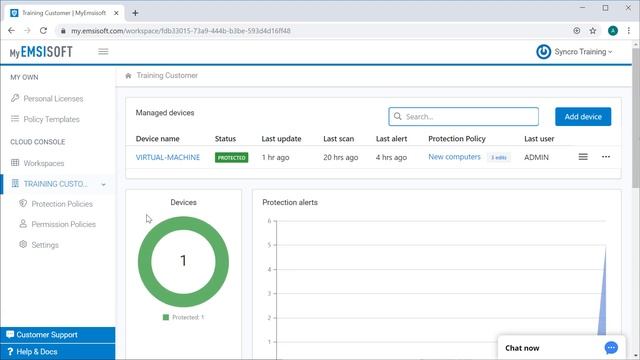Click the blue spike in Protection alerts chart
640x360 pixels.
[x=602, y=302]
